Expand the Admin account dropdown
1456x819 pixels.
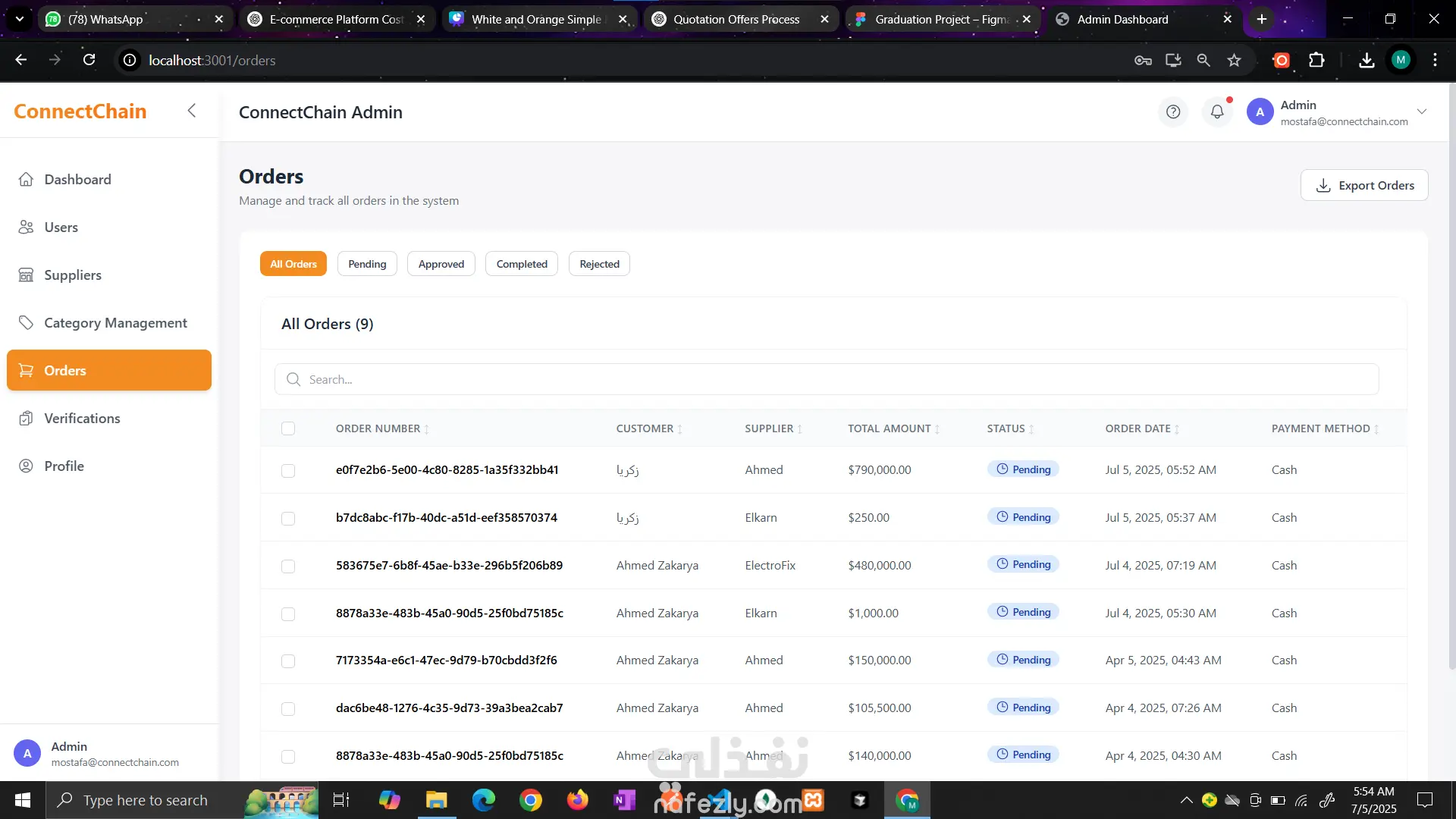(x=1422, y=112)
